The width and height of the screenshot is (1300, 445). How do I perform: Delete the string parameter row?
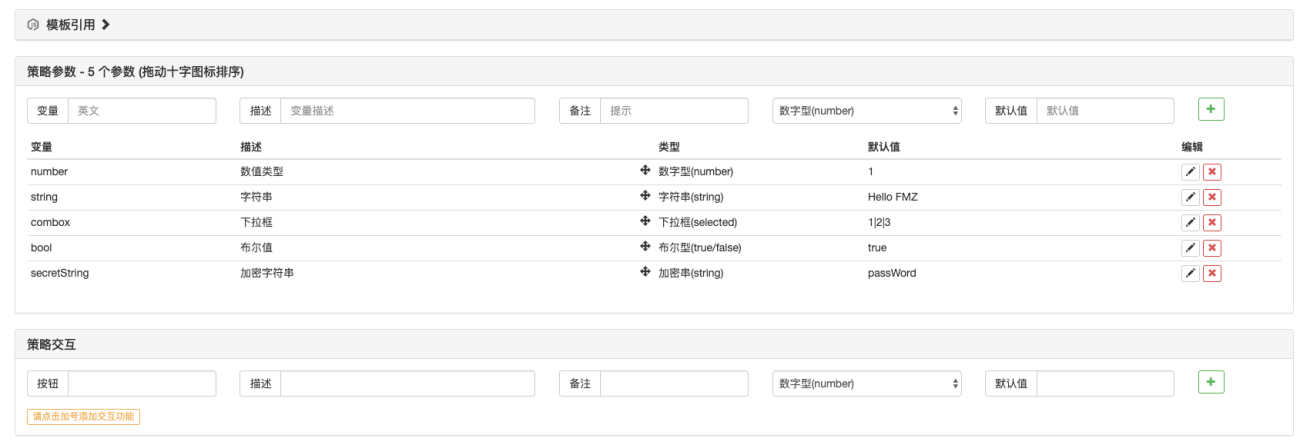1212,197
